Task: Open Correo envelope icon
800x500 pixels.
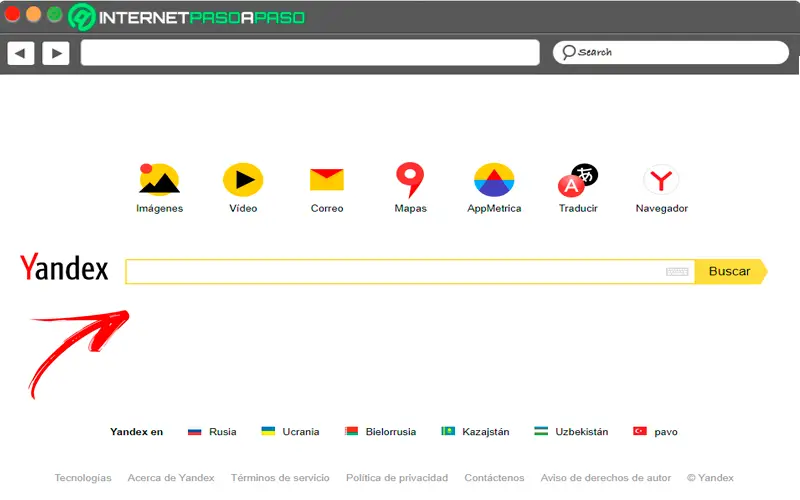Action: click(327, 180)
